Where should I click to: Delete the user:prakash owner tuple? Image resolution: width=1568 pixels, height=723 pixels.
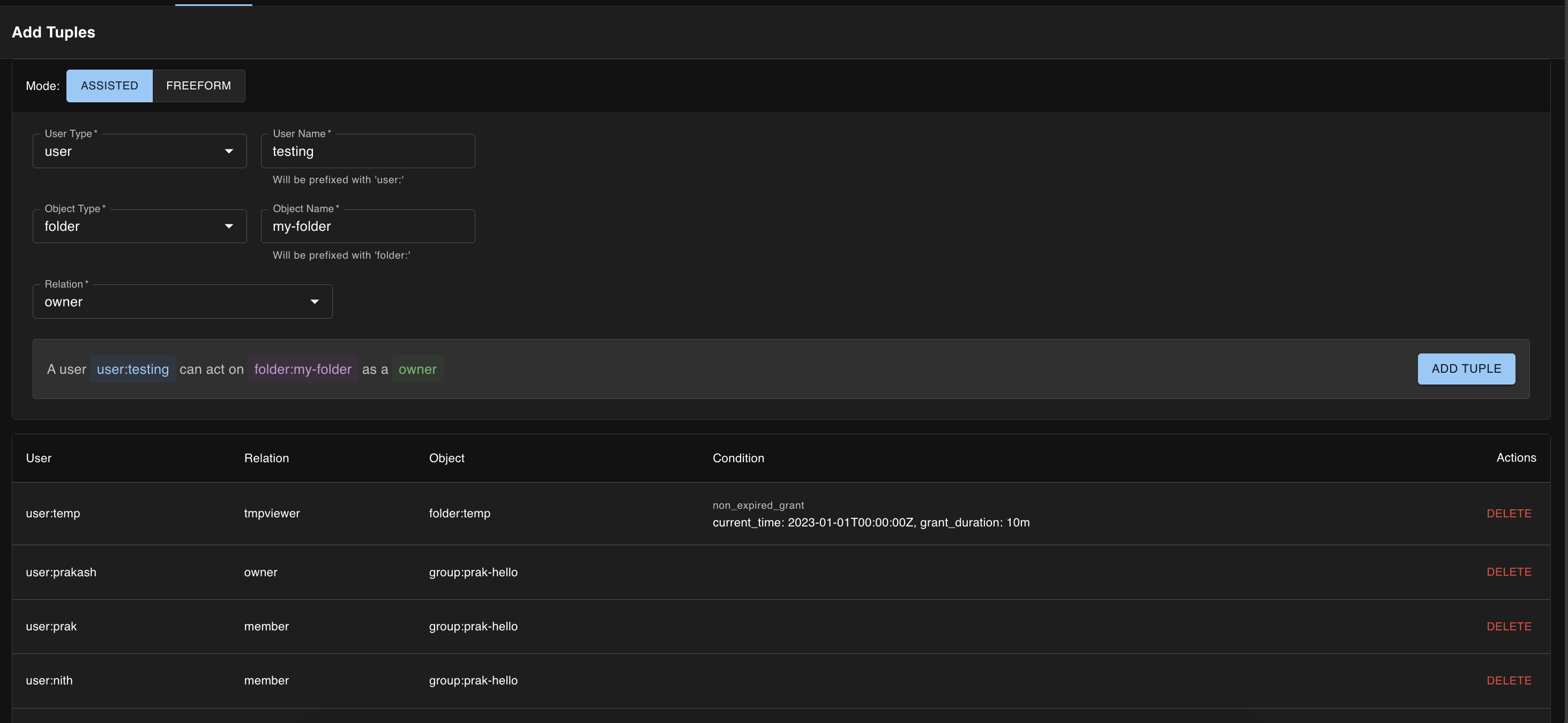(x=1509, y=571)
